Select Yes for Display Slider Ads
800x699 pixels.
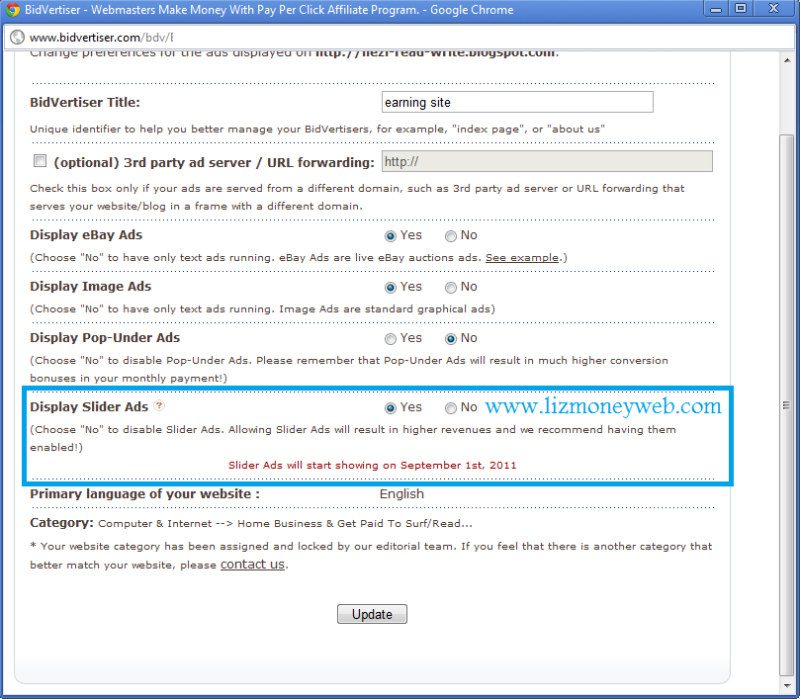point(390,408)
